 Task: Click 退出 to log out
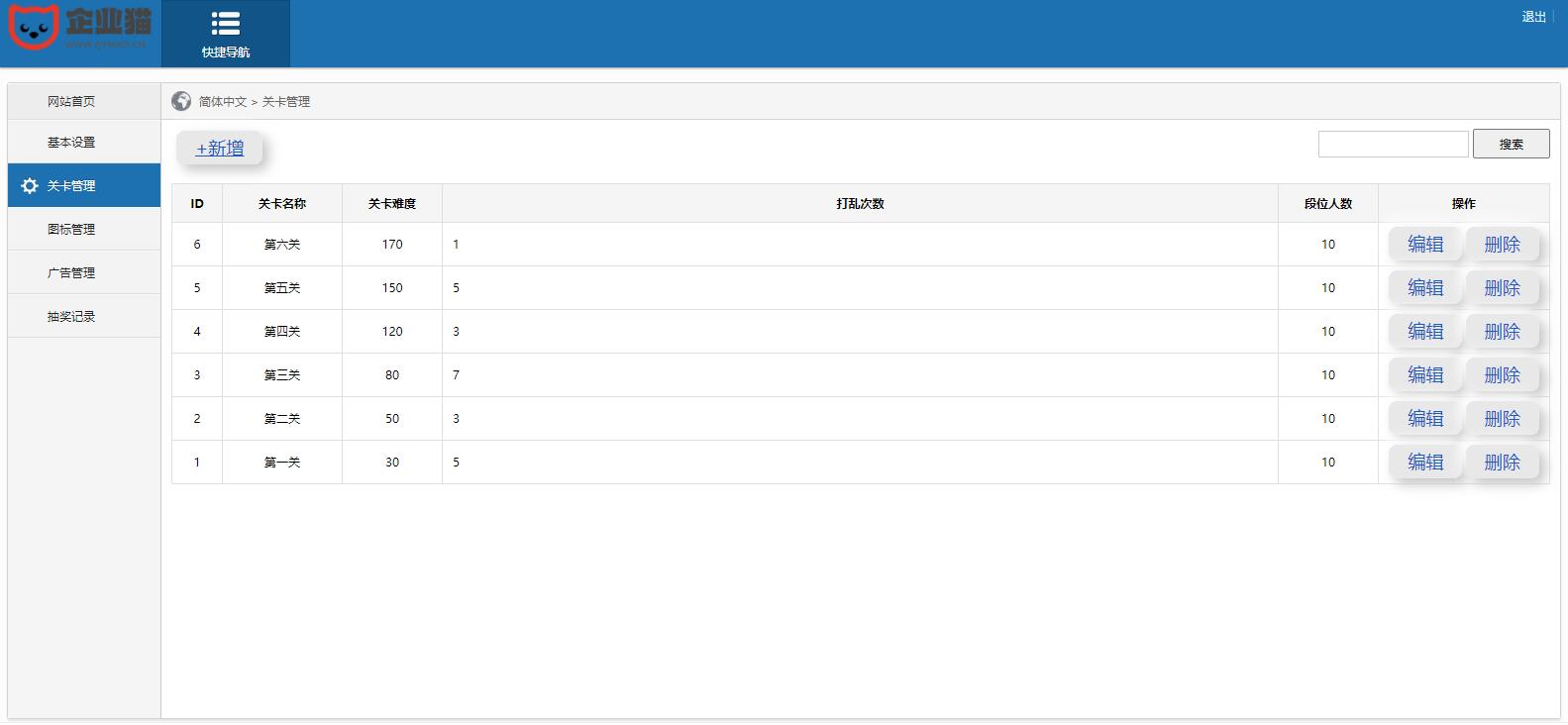pos(1533,17)
